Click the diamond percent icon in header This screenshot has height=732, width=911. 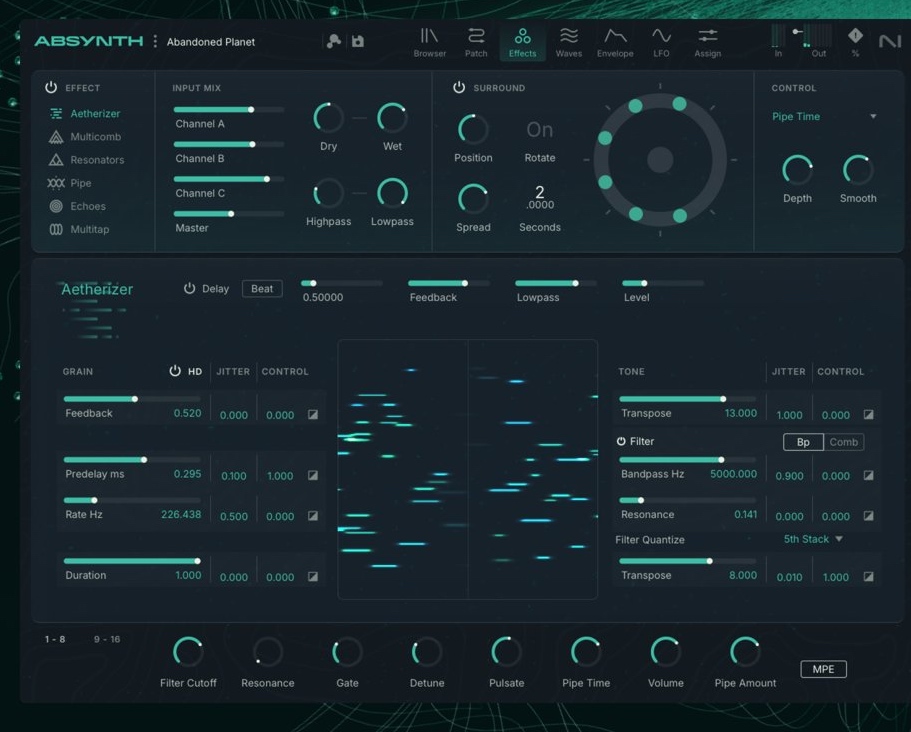click(x=855, y=36)
